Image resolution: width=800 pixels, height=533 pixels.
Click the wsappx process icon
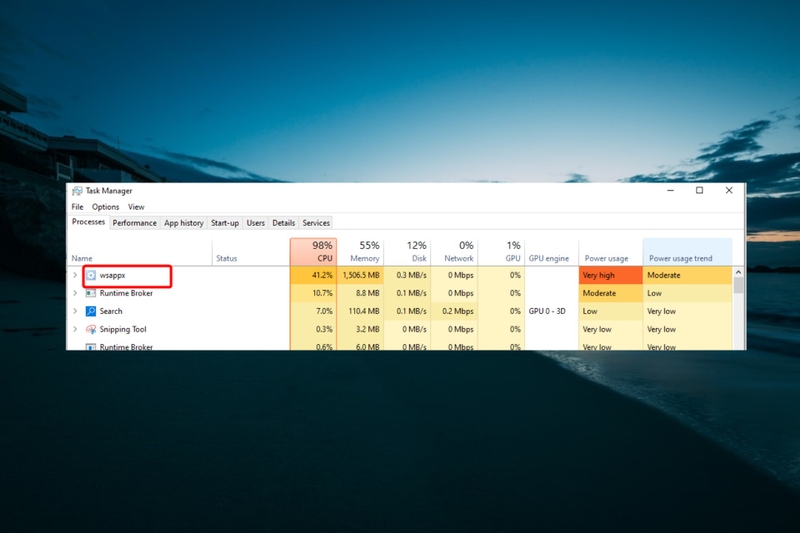tap(91, 275)
